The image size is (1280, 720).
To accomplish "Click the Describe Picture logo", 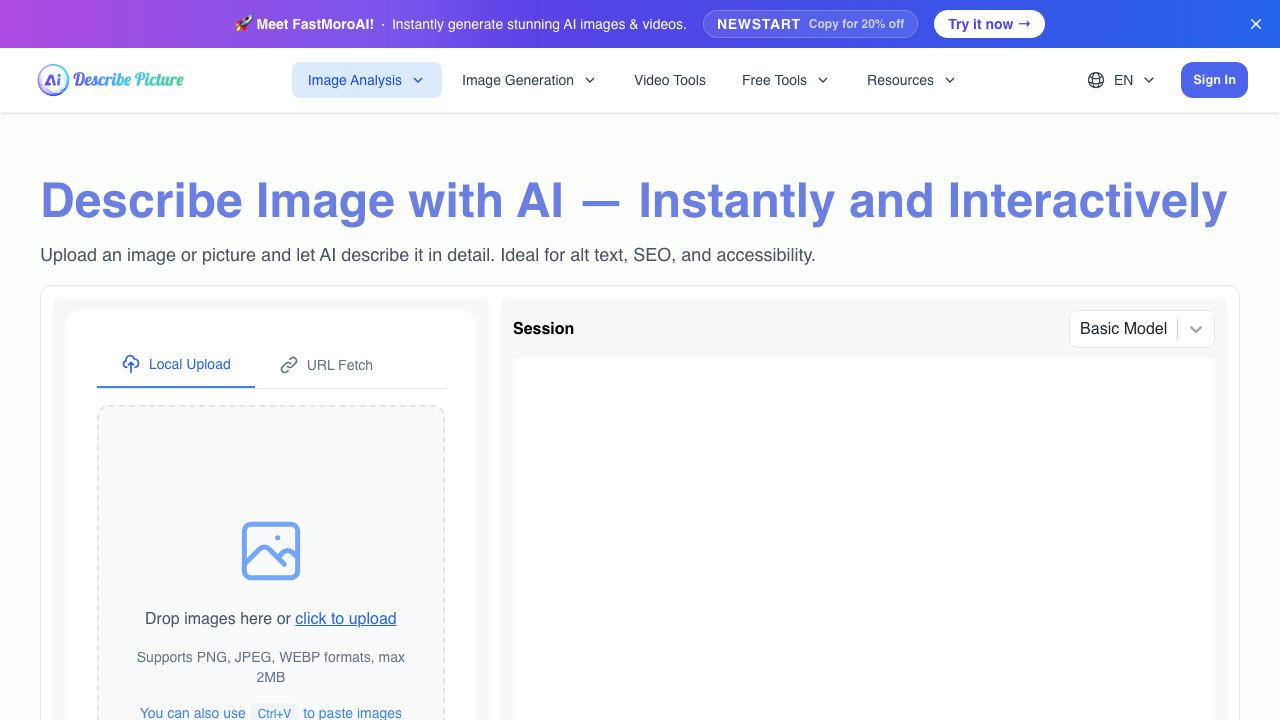I will tap(111, 80).
